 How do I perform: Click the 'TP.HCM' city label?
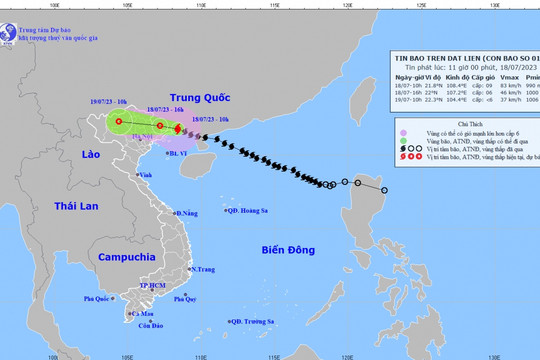(x=153, y=285)
